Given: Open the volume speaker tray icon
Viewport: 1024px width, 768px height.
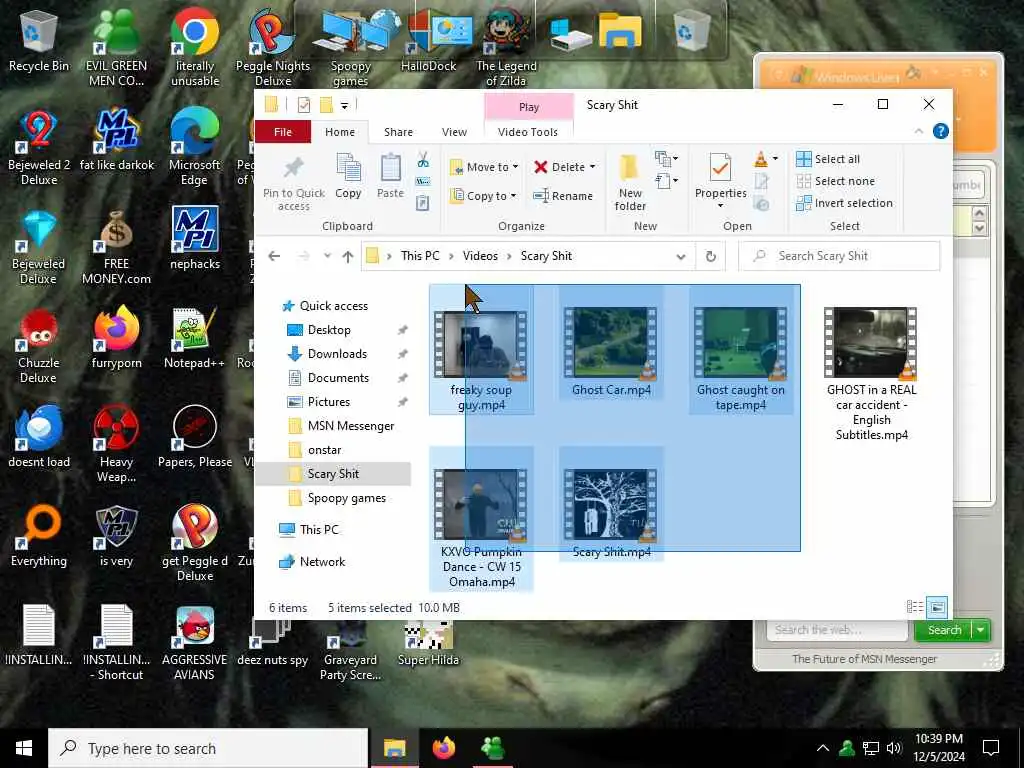Looking at the screenshot, I should [x=894, y=748].
